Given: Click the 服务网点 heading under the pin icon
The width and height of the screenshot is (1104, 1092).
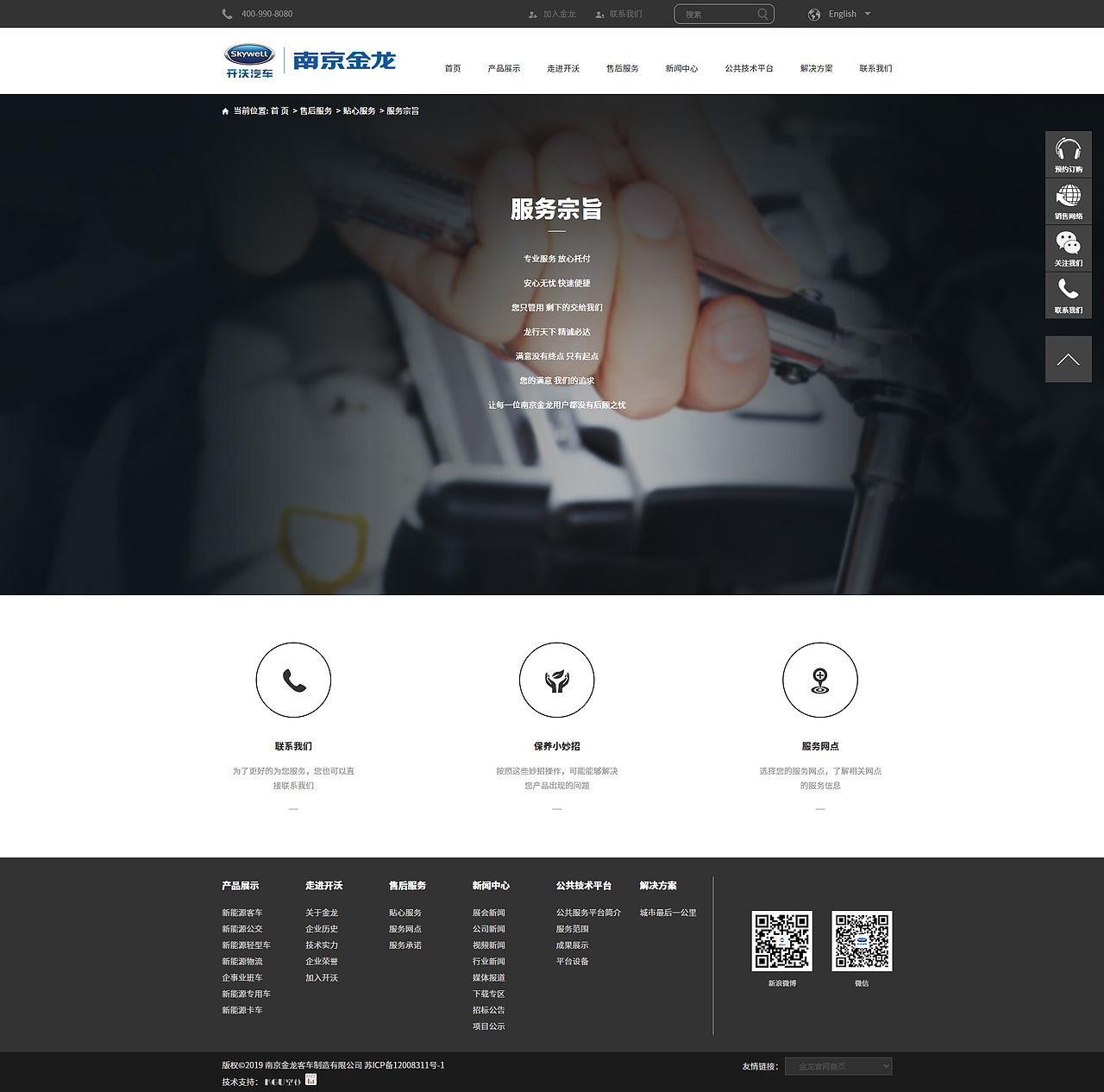Looking at the screenshot, I should click(x=820, y=746).
